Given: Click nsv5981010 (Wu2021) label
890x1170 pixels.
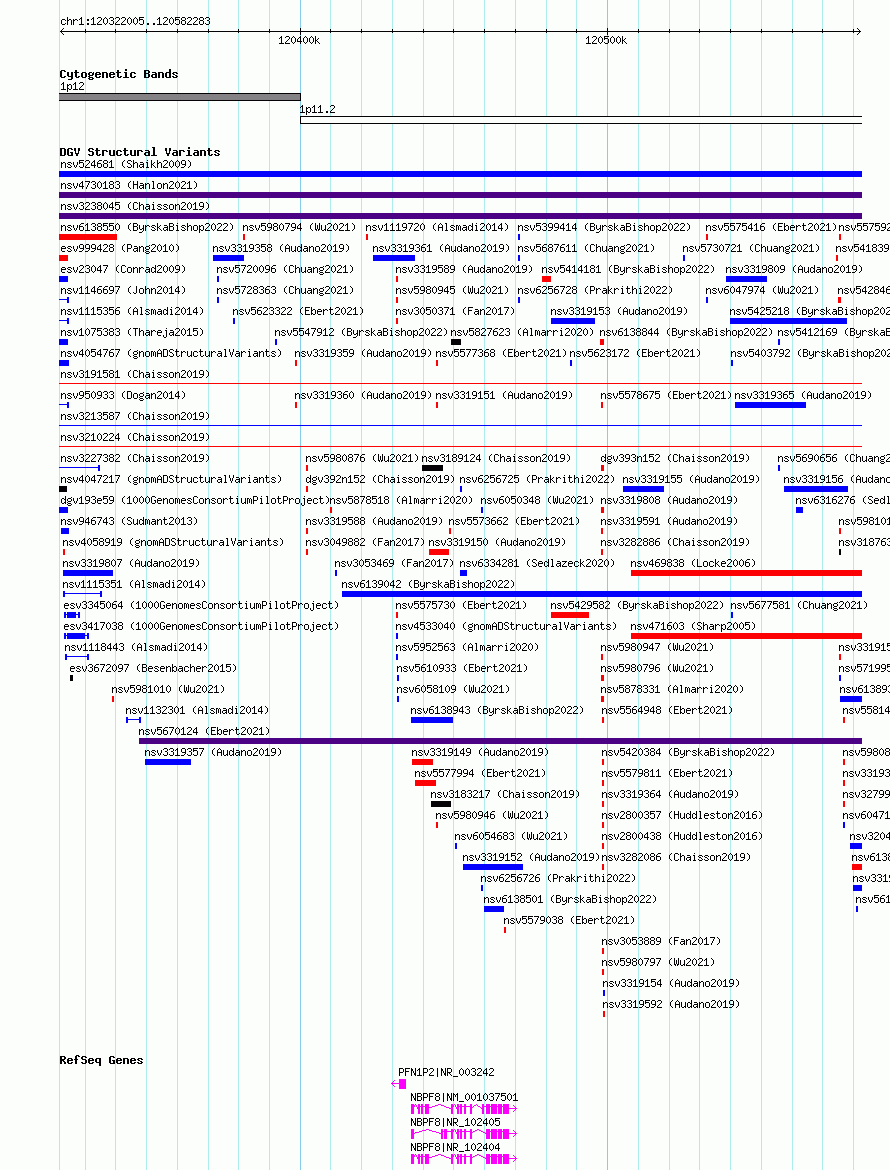Looking at the screenshot, I should (169, 689).
